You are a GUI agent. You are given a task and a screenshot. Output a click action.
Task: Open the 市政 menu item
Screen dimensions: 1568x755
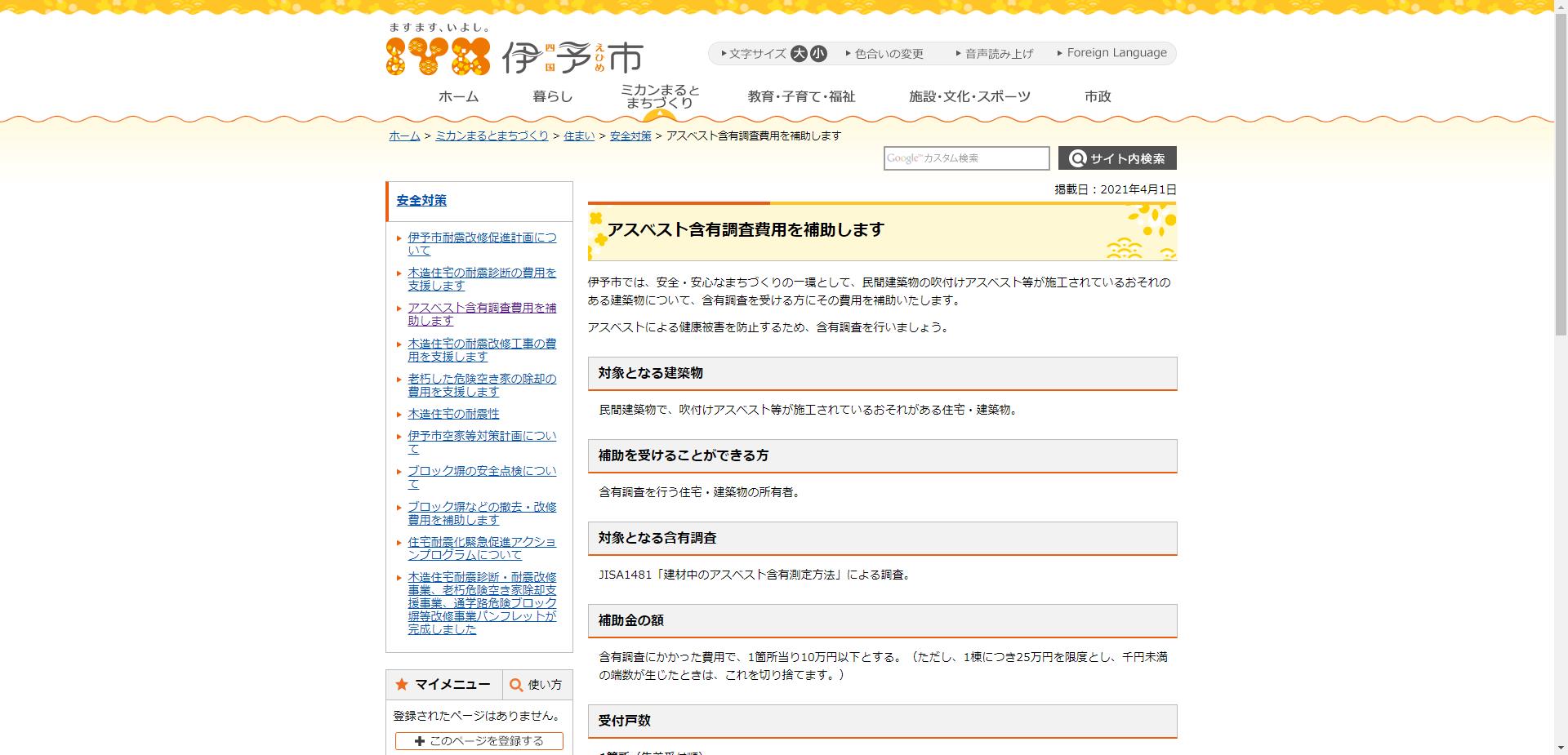(x=1098, y=95)
